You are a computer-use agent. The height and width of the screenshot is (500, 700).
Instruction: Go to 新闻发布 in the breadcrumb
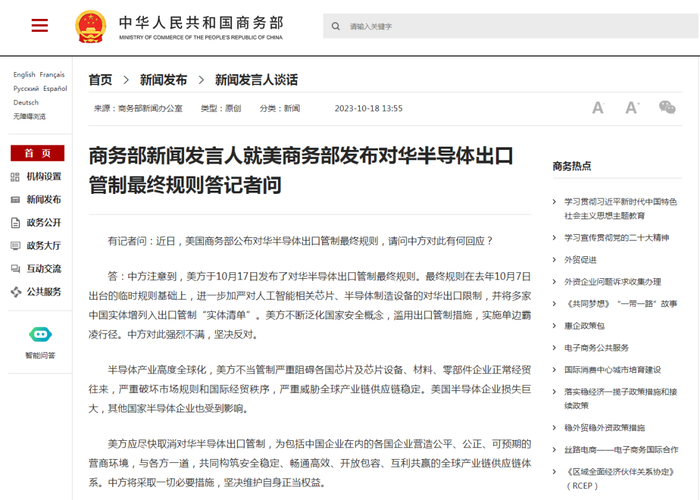click(163, 80)
